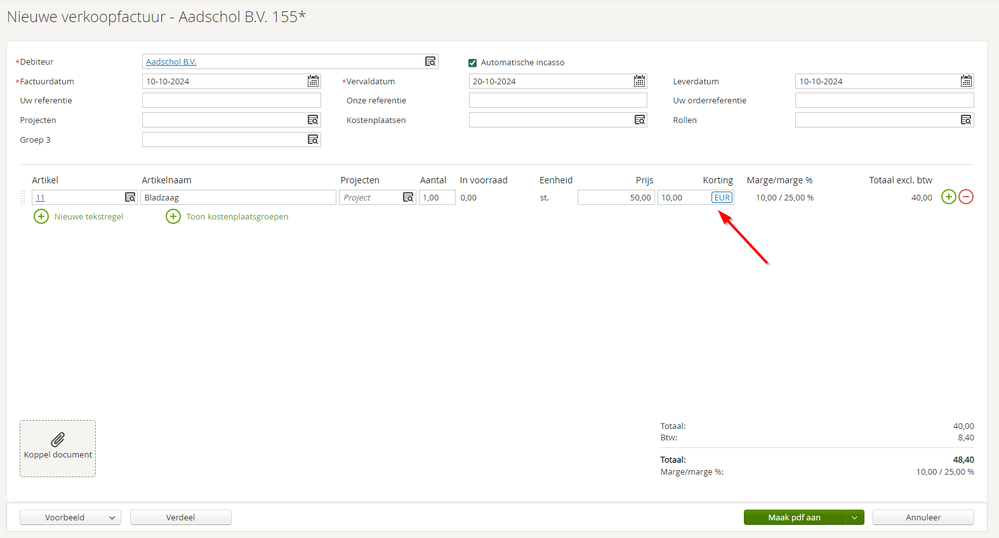The height and width of the screenshot is (538, 999).
Task: Click the In voorraad value 0,00
Action: [468, 198]
